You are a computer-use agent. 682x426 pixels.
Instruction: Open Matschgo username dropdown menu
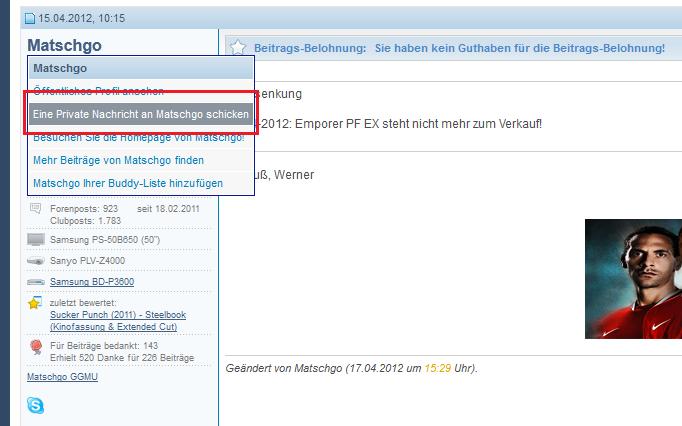tap(64, 46)
